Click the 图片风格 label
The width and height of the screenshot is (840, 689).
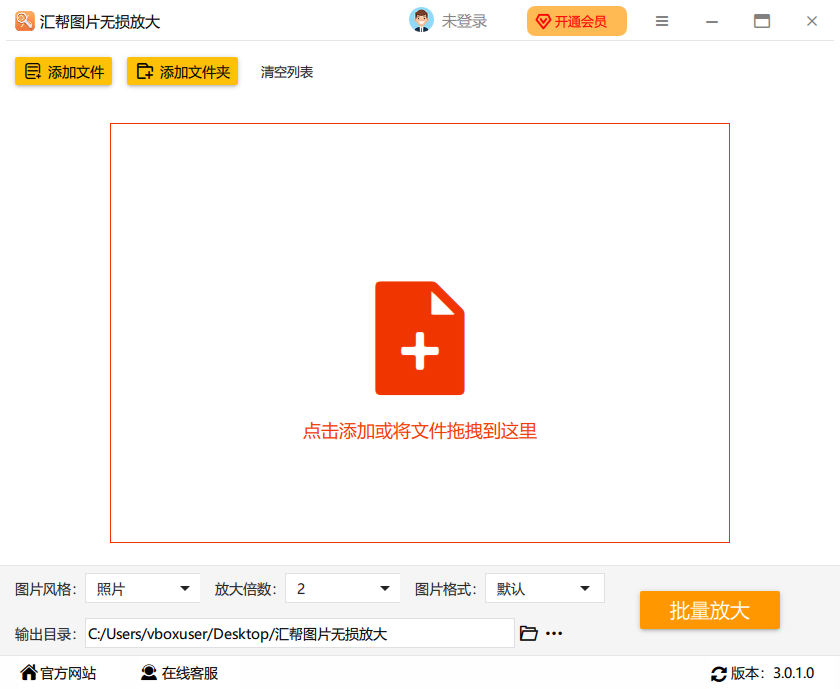pyautogui.click(x=46, y=589)
